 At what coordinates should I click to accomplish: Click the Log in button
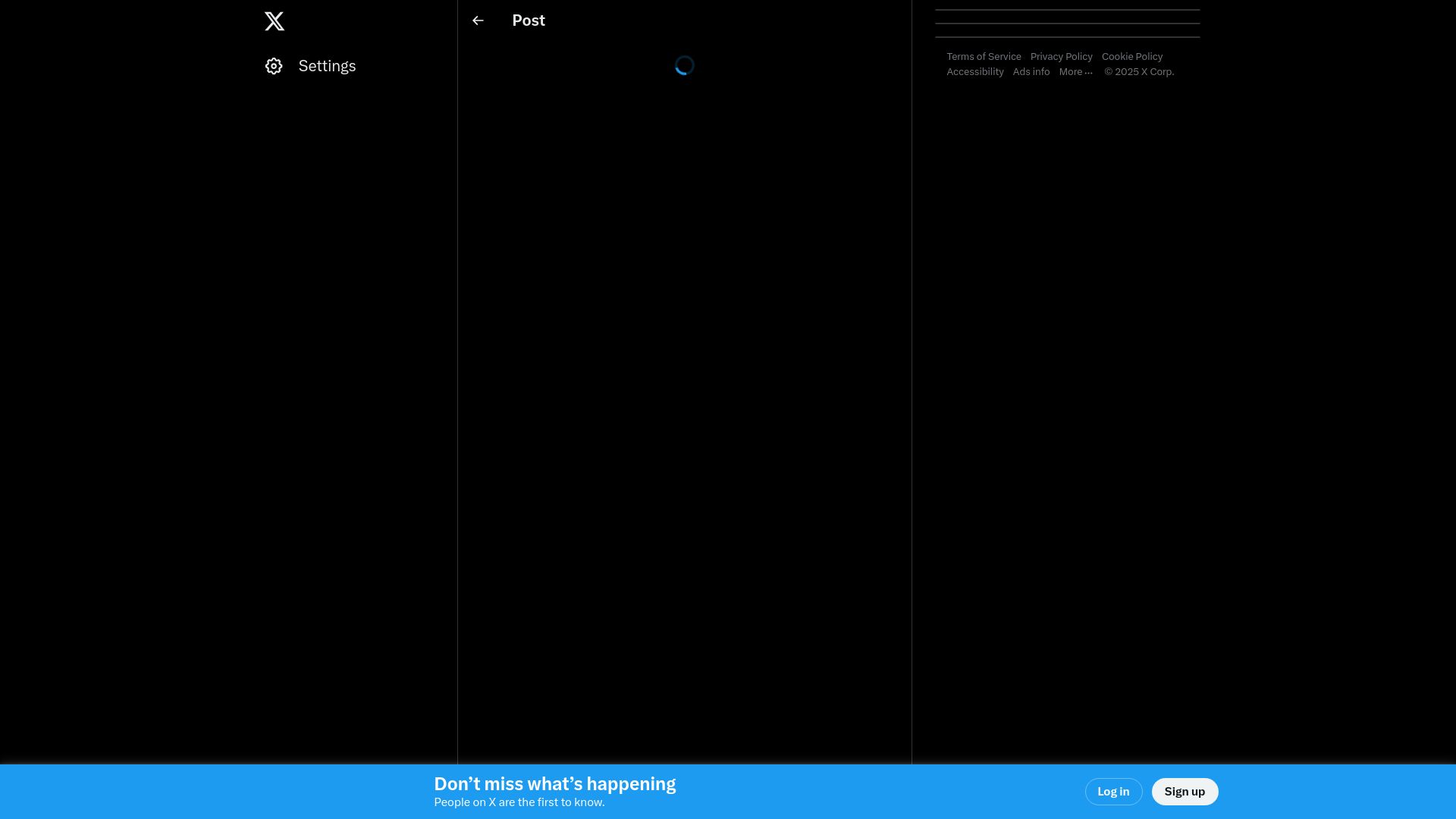point(1113,792)
